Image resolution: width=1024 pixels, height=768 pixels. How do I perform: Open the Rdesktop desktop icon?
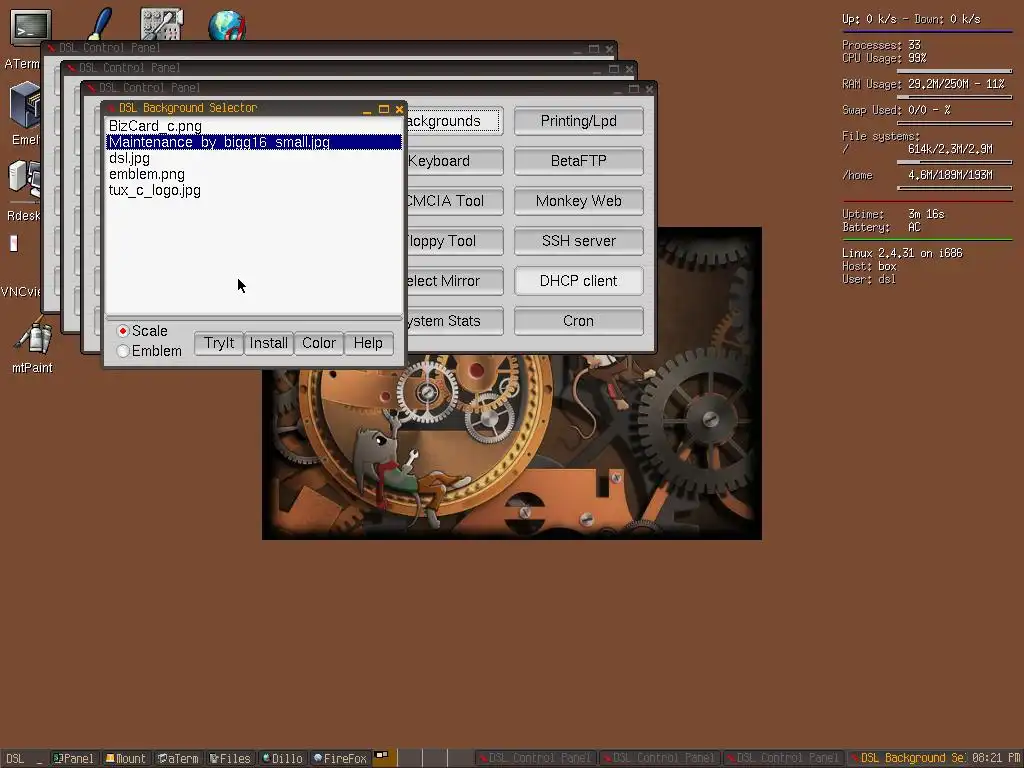pyautogui.click(x=24, y=178)
